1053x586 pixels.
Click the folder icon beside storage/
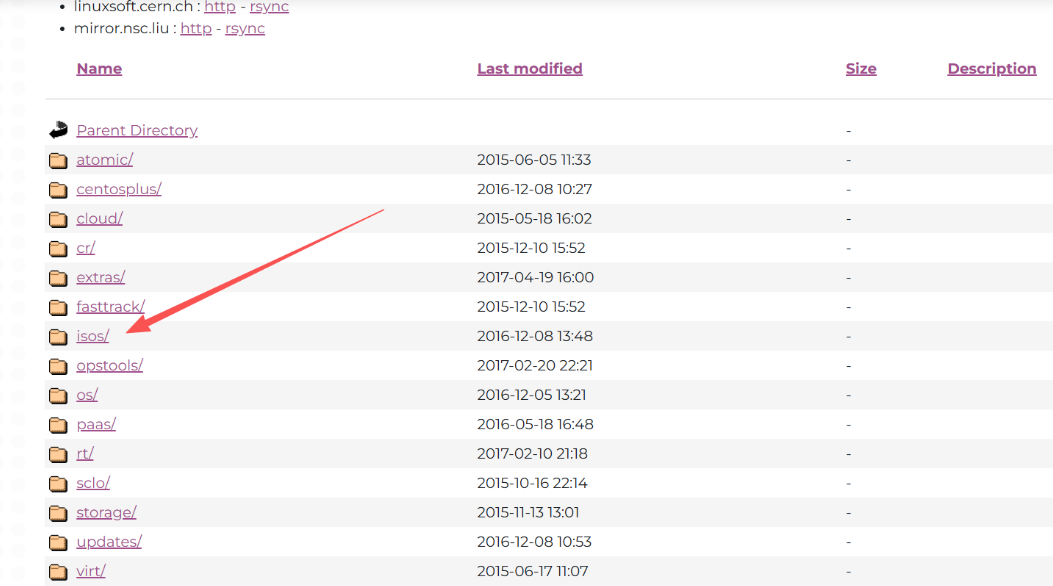tap(58, 514)
